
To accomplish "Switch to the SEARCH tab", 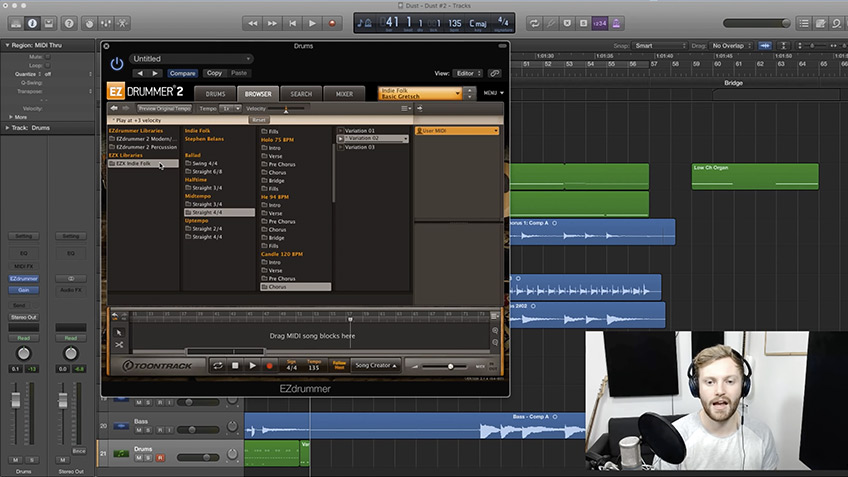I will [x=301, y=94].
